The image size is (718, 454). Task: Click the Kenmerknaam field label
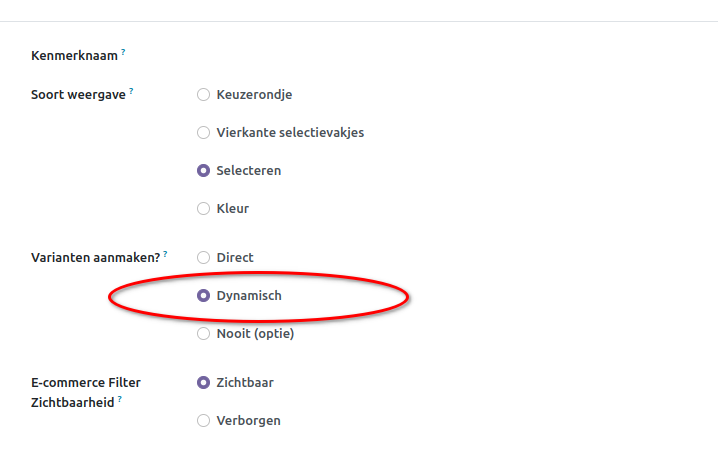tap(75, 56)
